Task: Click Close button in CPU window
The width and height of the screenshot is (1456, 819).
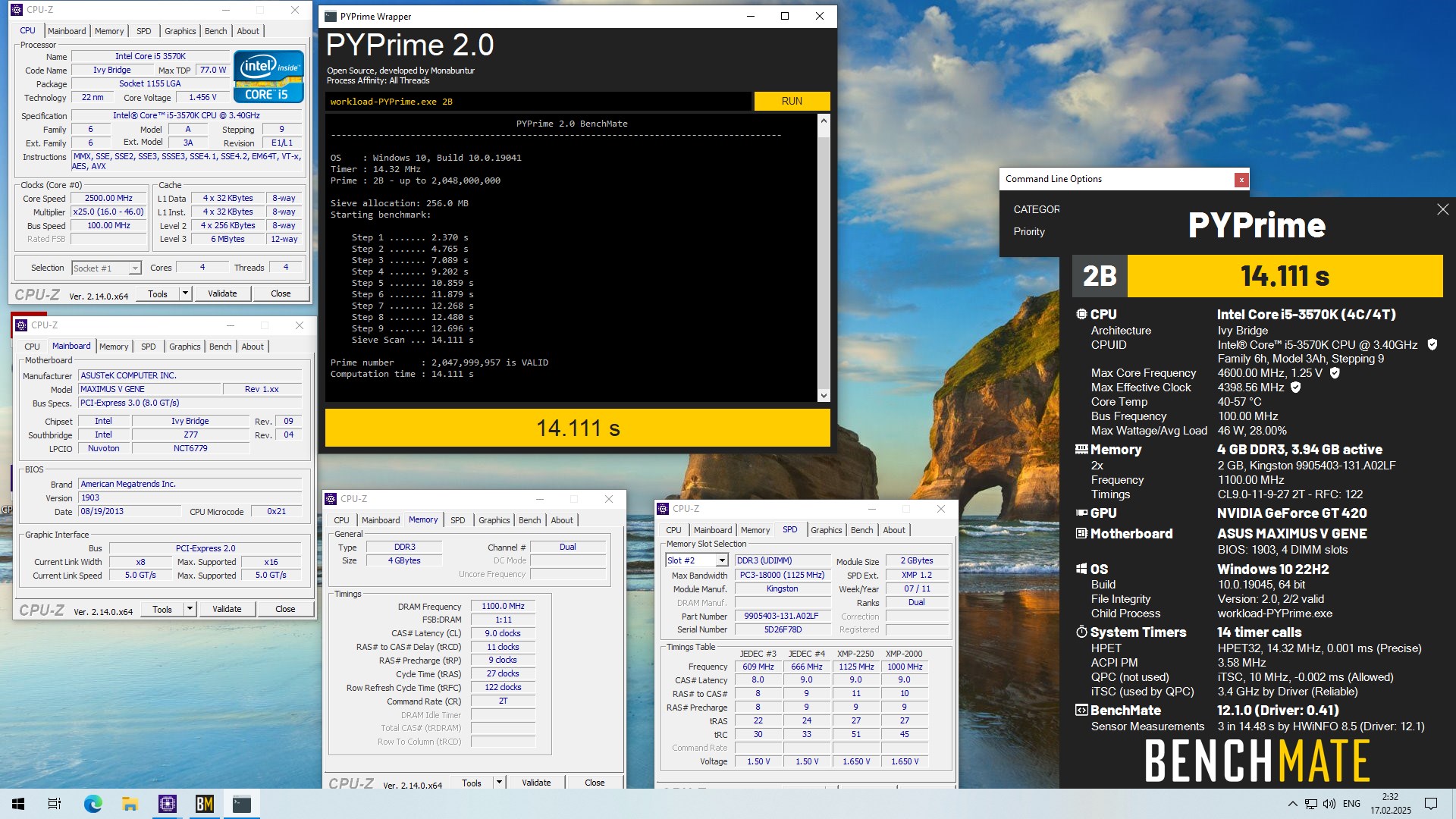Action: [281, 293]
